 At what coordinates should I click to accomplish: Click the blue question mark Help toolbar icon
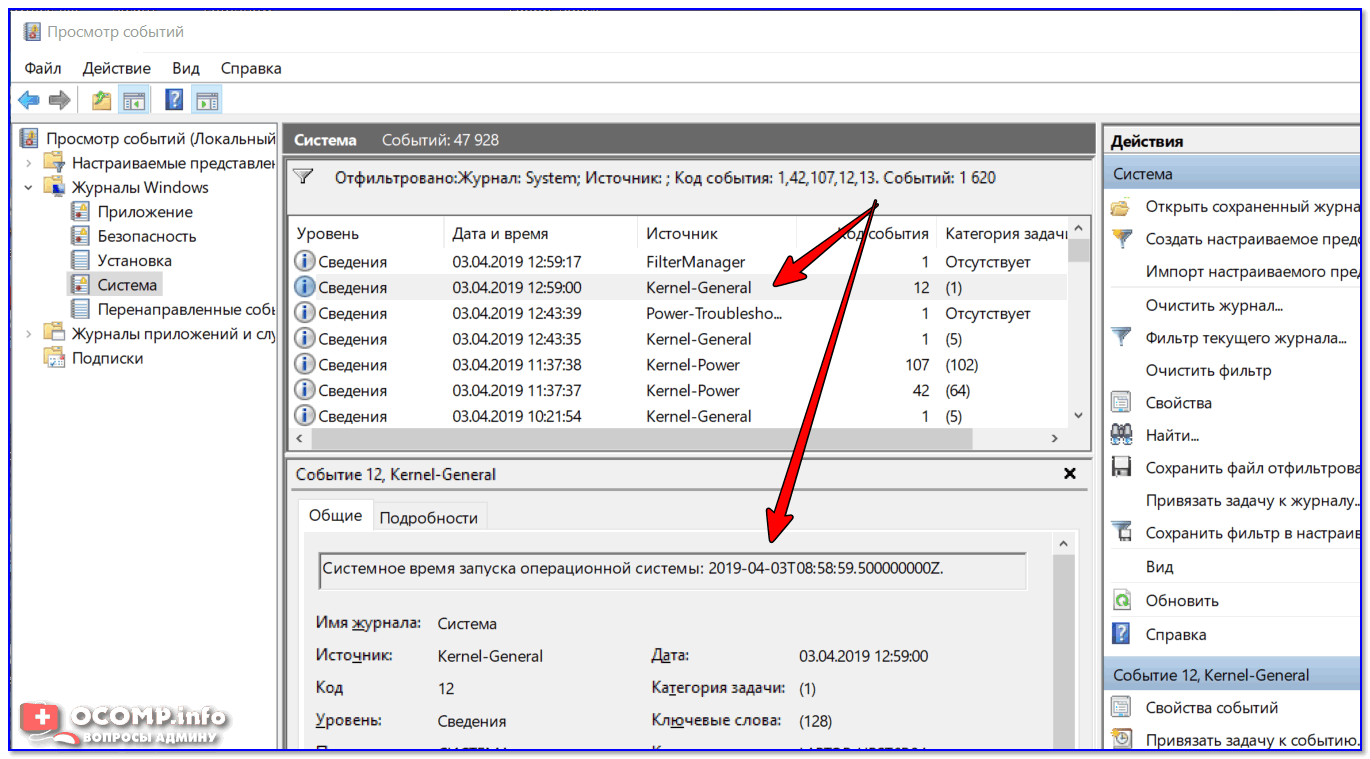pyautogui.click(x=175, y=100)
